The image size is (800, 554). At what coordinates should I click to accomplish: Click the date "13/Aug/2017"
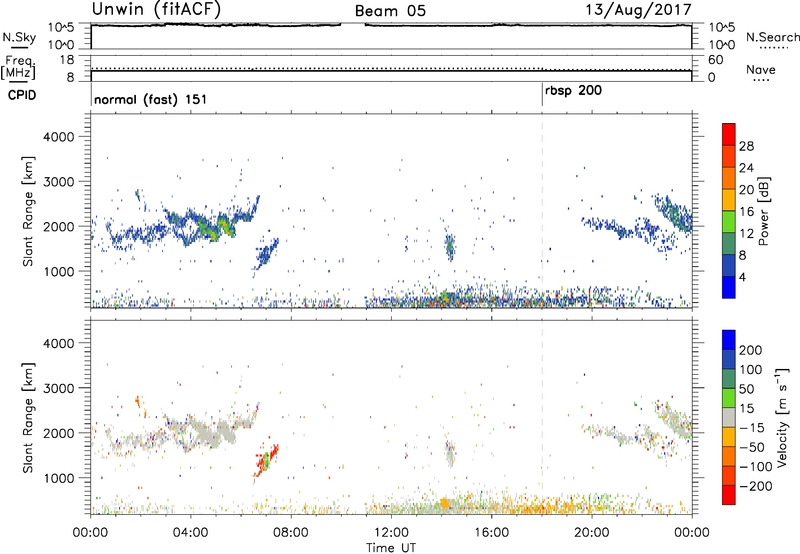(638, 10)
